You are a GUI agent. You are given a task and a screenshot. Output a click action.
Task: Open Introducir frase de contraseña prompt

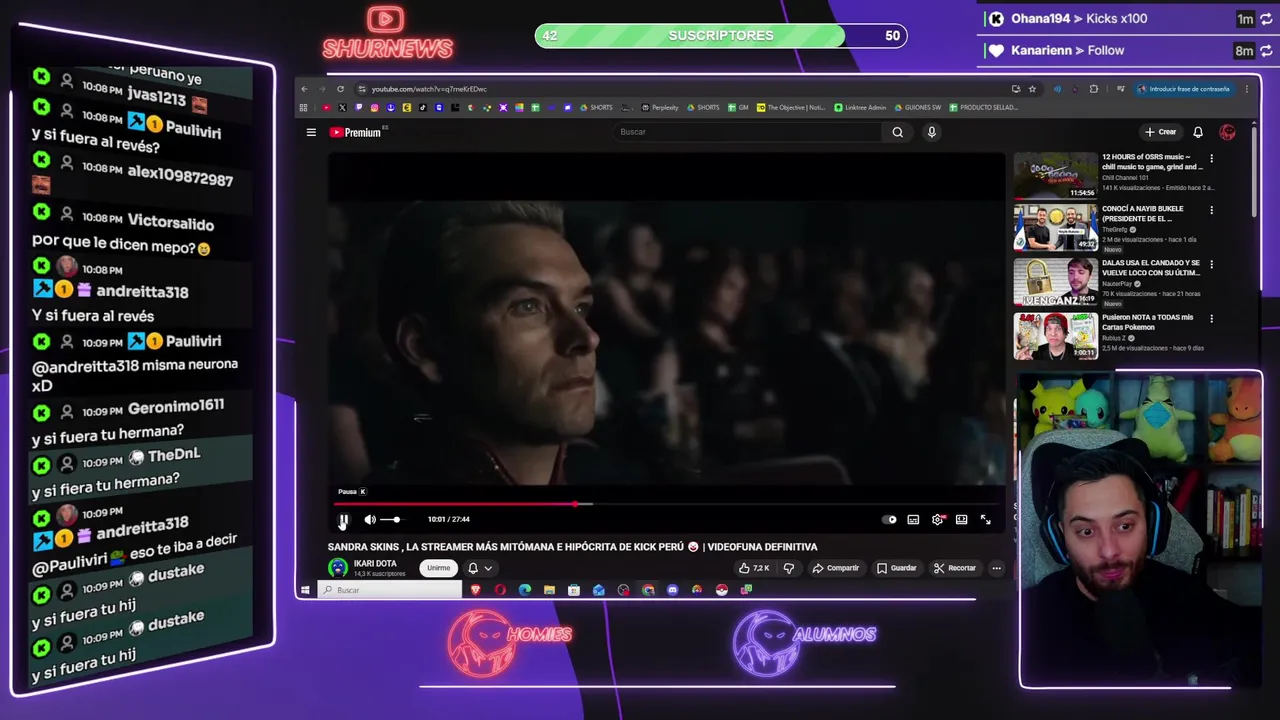pyautogui.click(x=1183, y=89)
